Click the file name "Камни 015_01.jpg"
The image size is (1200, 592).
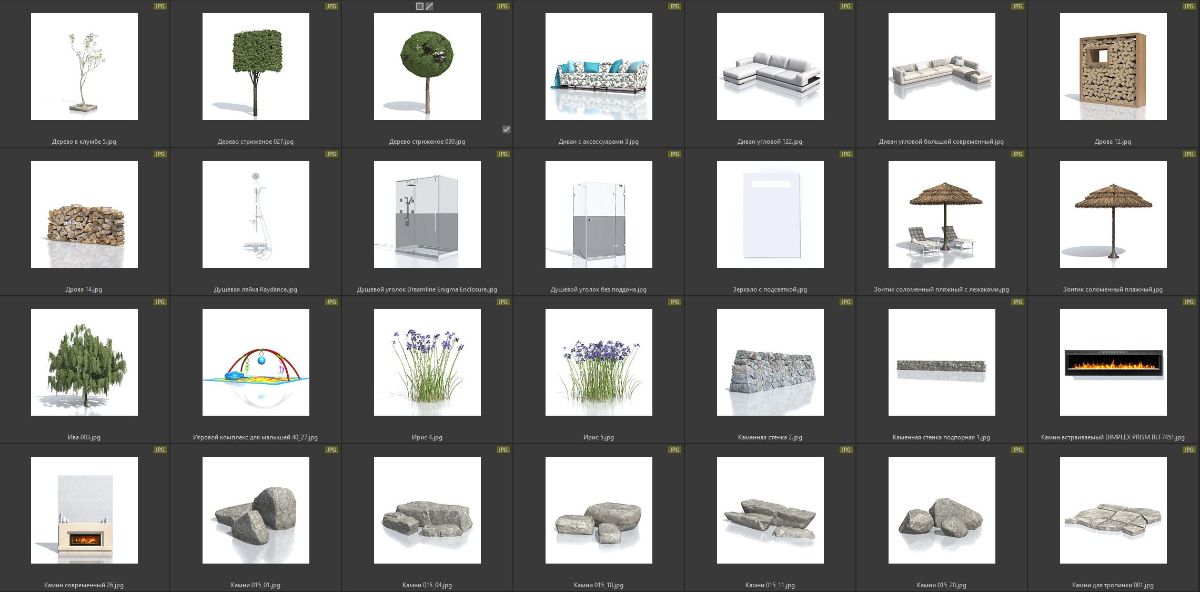pos(256,586)
